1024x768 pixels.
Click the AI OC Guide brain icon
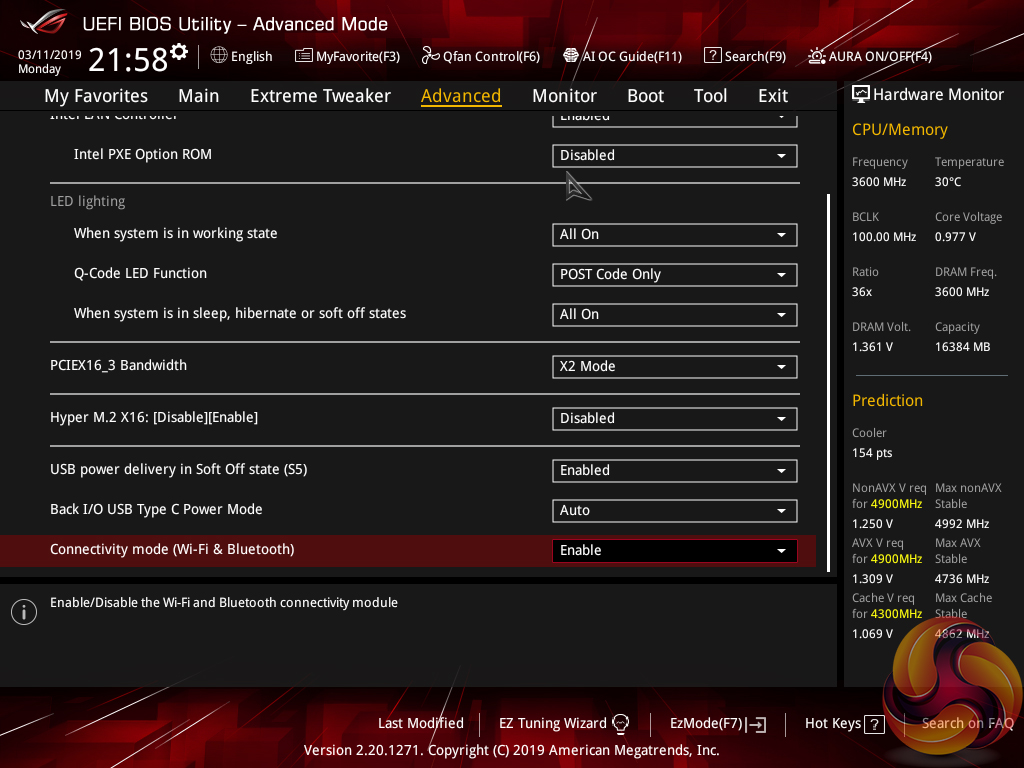pos(571,56)
